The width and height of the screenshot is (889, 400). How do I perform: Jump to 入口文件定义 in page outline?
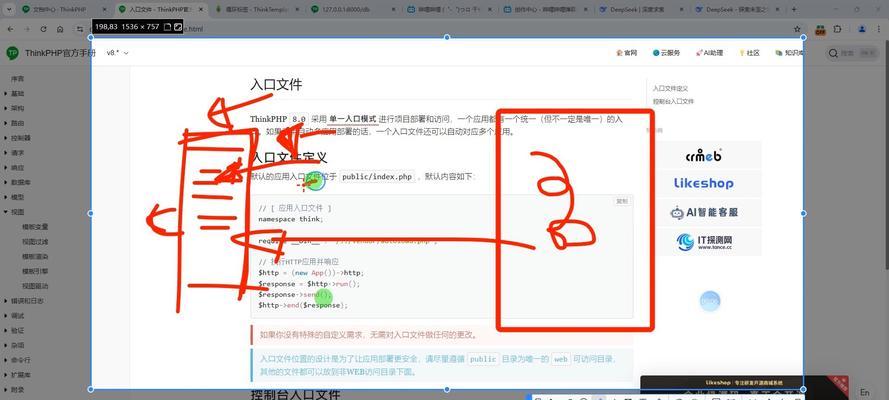670,88
